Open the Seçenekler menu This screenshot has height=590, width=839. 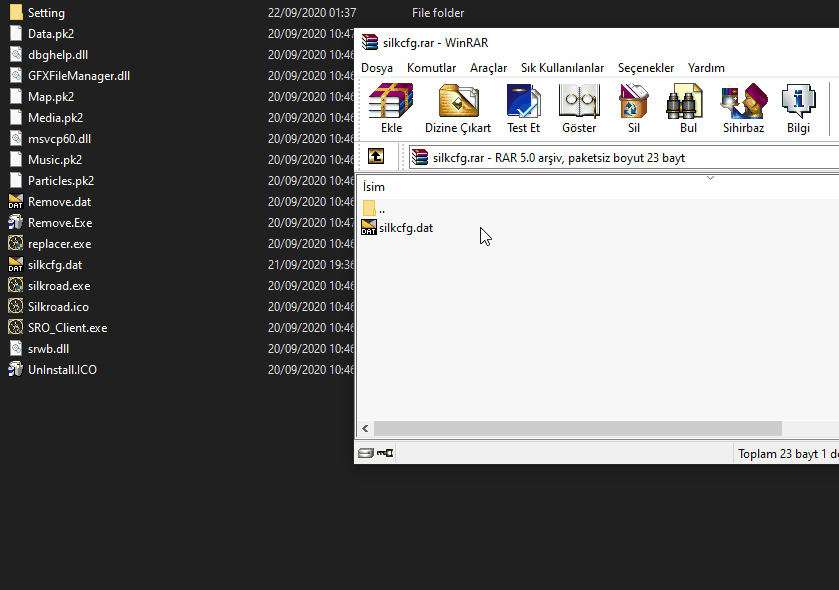646,68
